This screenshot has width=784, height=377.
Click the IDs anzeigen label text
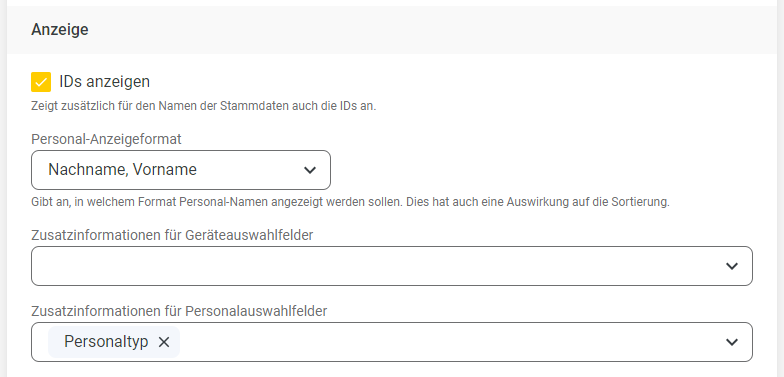coord(104,82)
